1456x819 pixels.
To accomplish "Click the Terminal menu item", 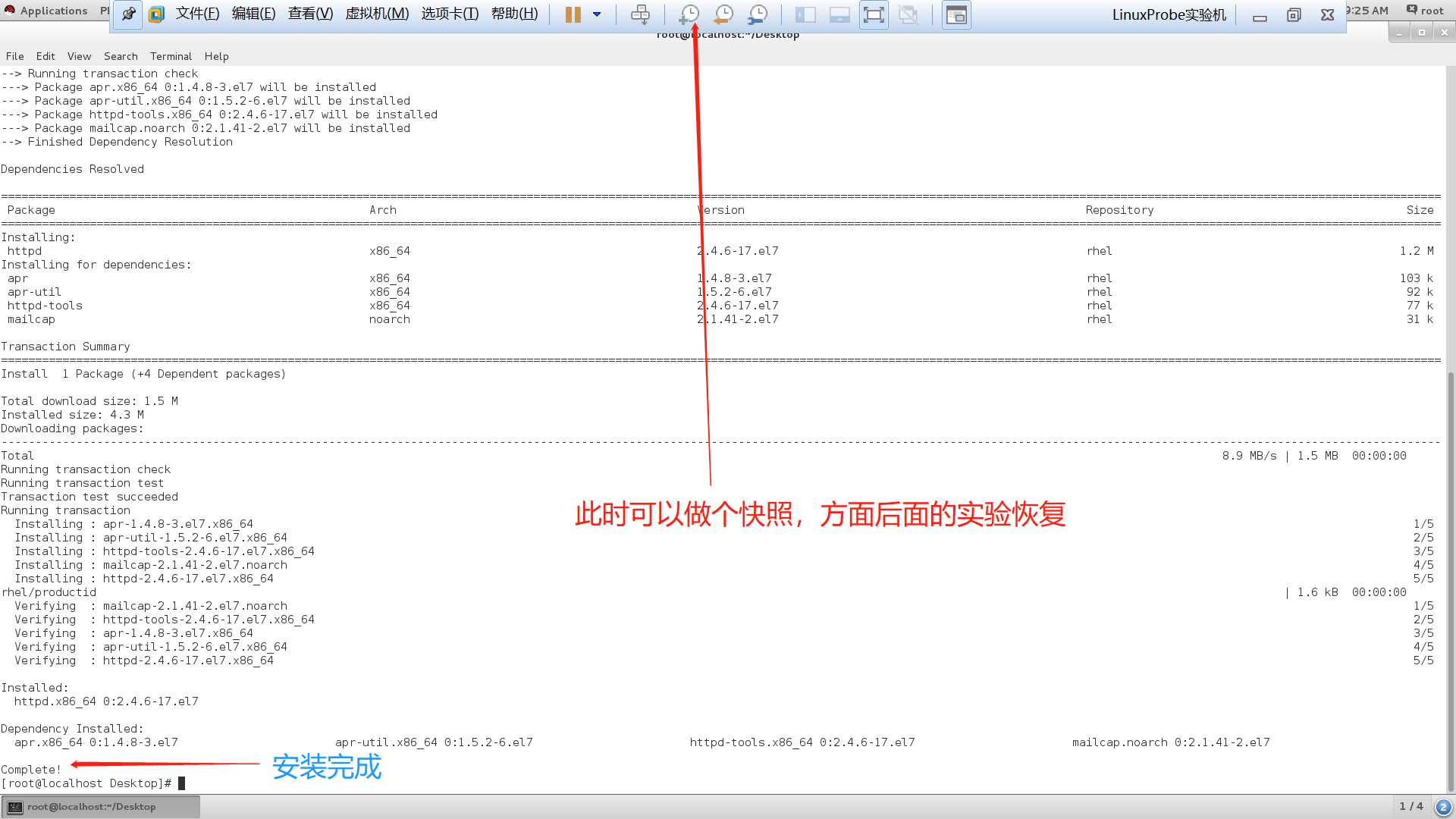I will pos(171,56).
